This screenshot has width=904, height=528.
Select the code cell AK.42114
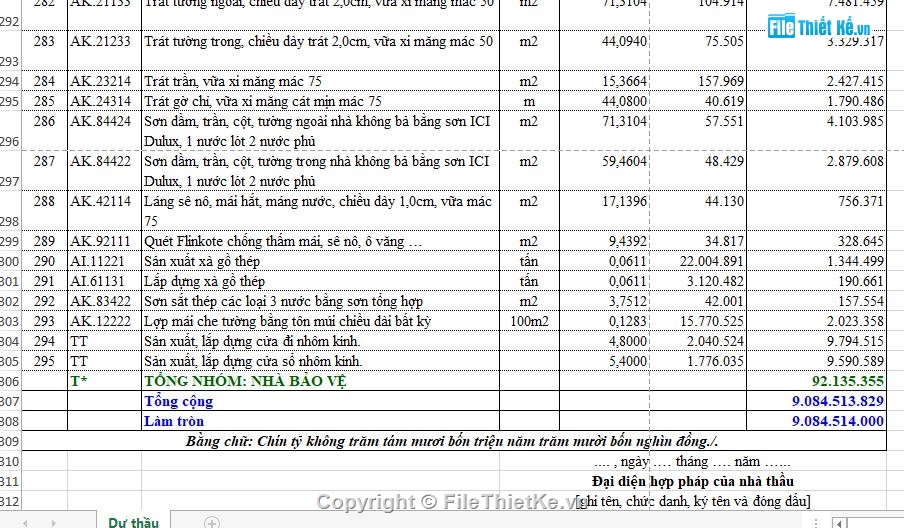coord(104,211)
